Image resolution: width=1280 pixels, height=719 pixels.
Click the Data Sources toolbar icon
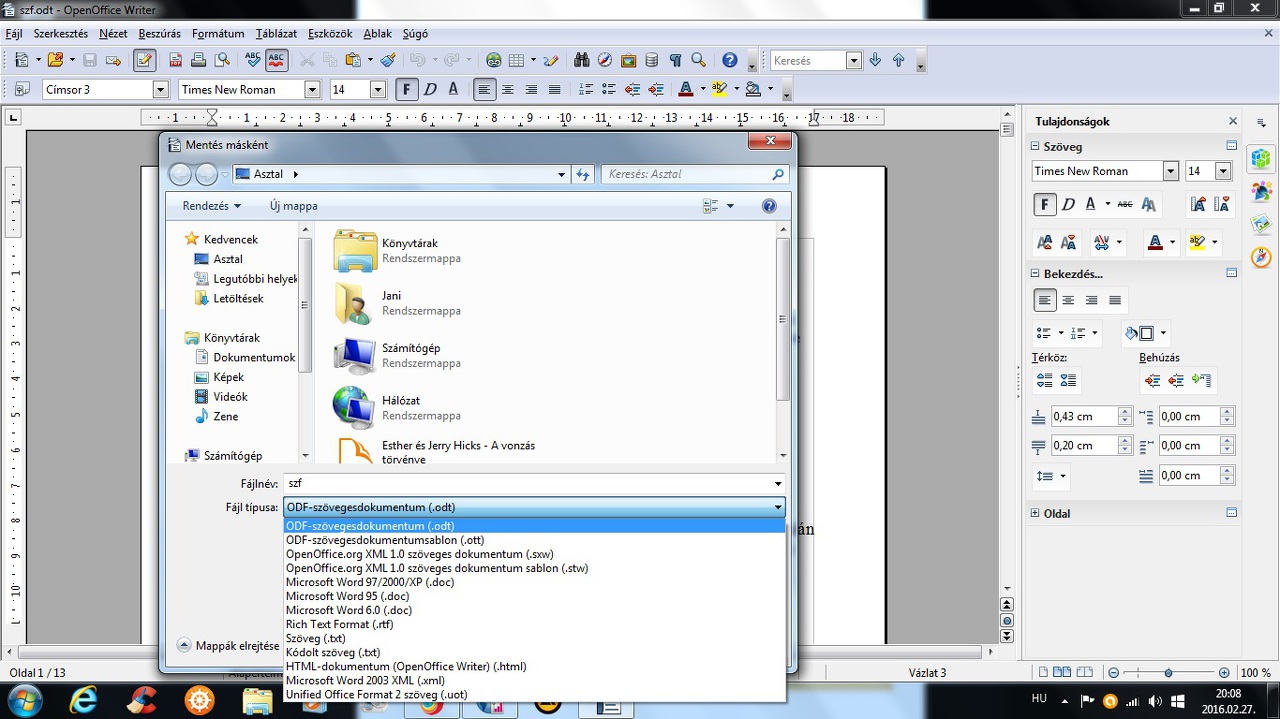point(652,60)
